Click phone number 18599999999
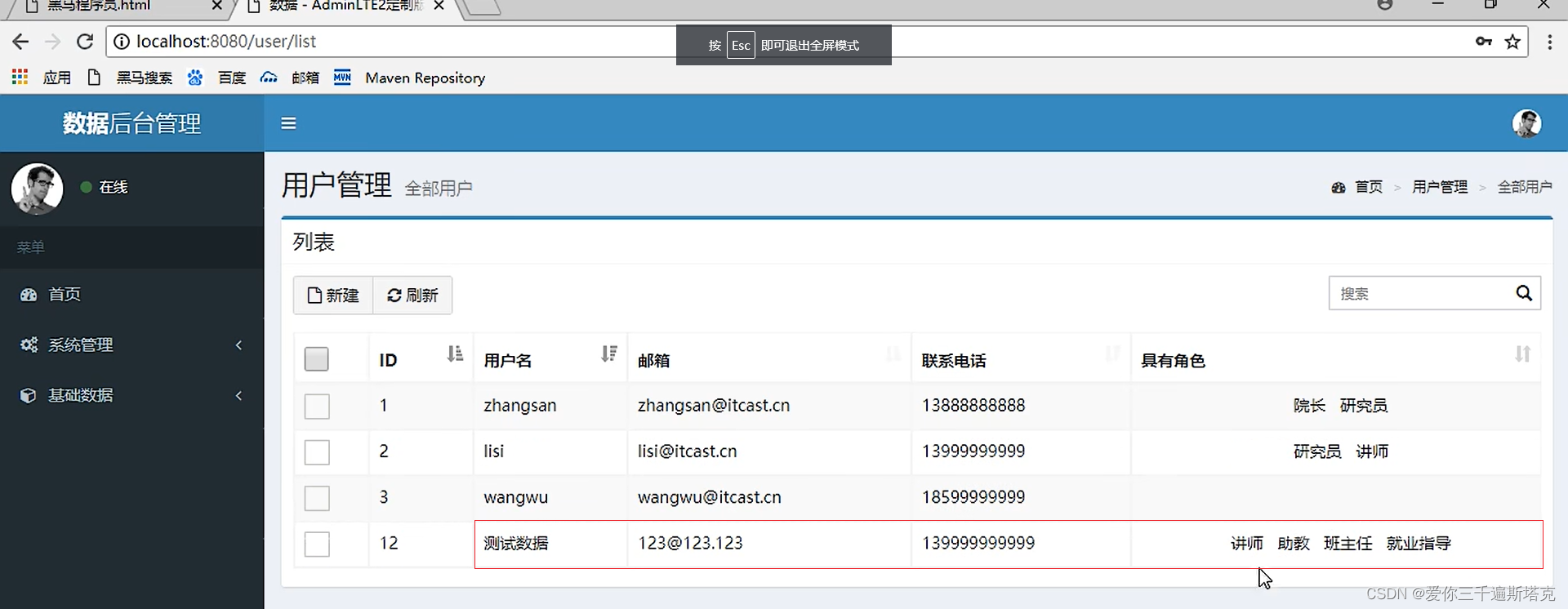The image size is (1568, 609). pos(973,497)
